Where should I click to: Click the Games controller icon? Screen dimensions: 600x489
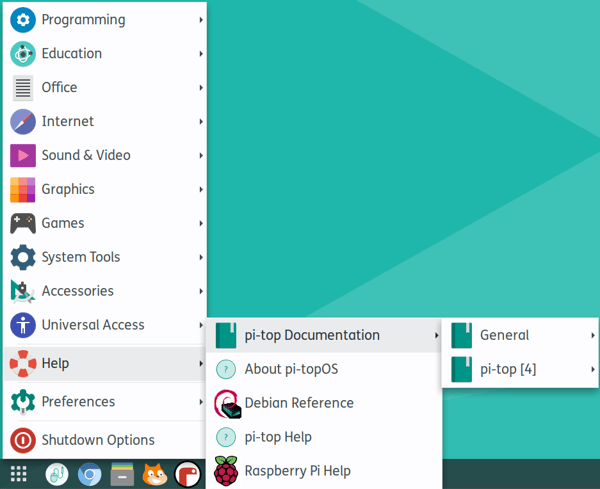coord(23,223)
